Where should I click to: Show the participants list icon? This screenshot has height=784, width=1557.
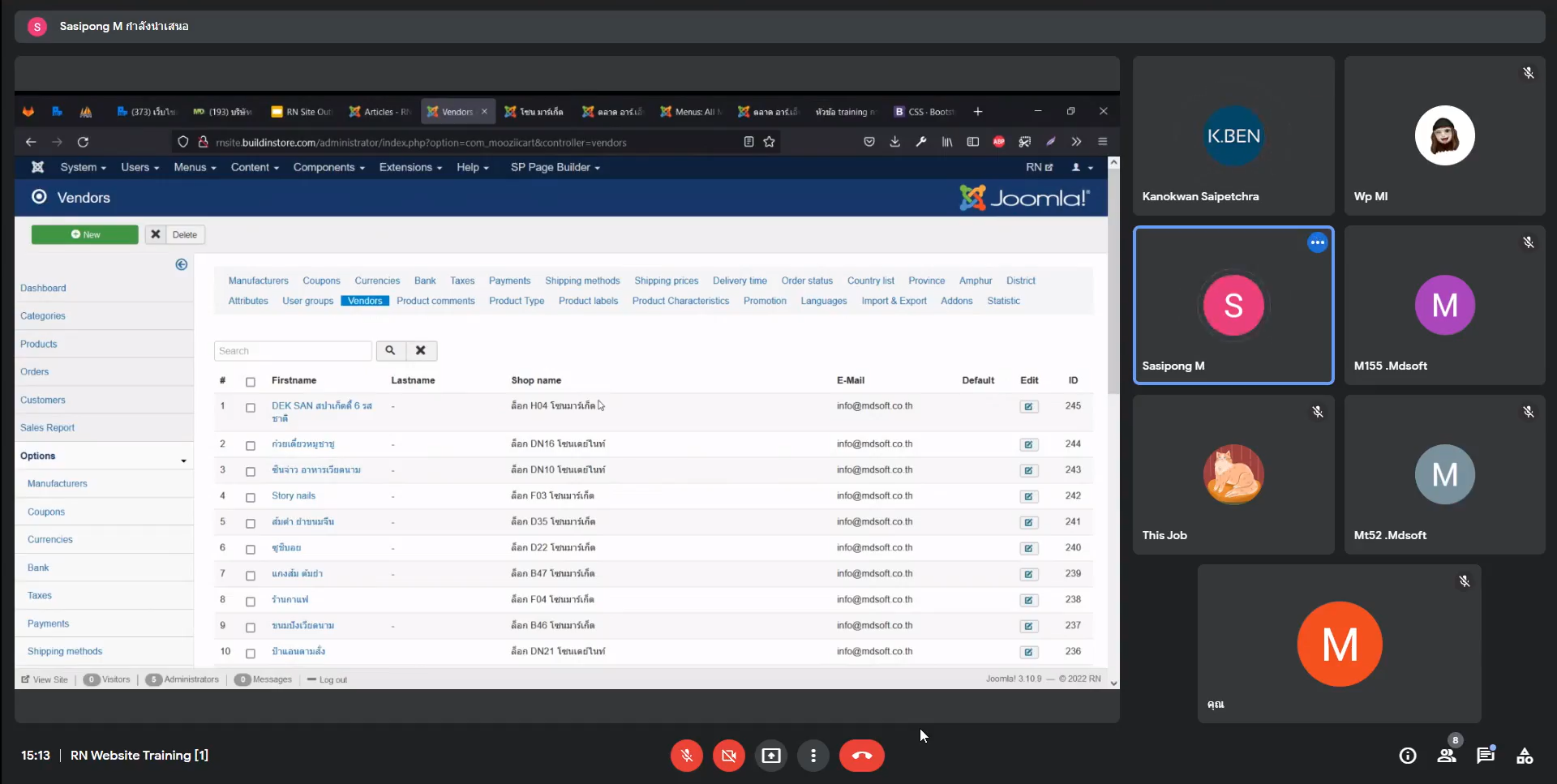pos(1446,756)
